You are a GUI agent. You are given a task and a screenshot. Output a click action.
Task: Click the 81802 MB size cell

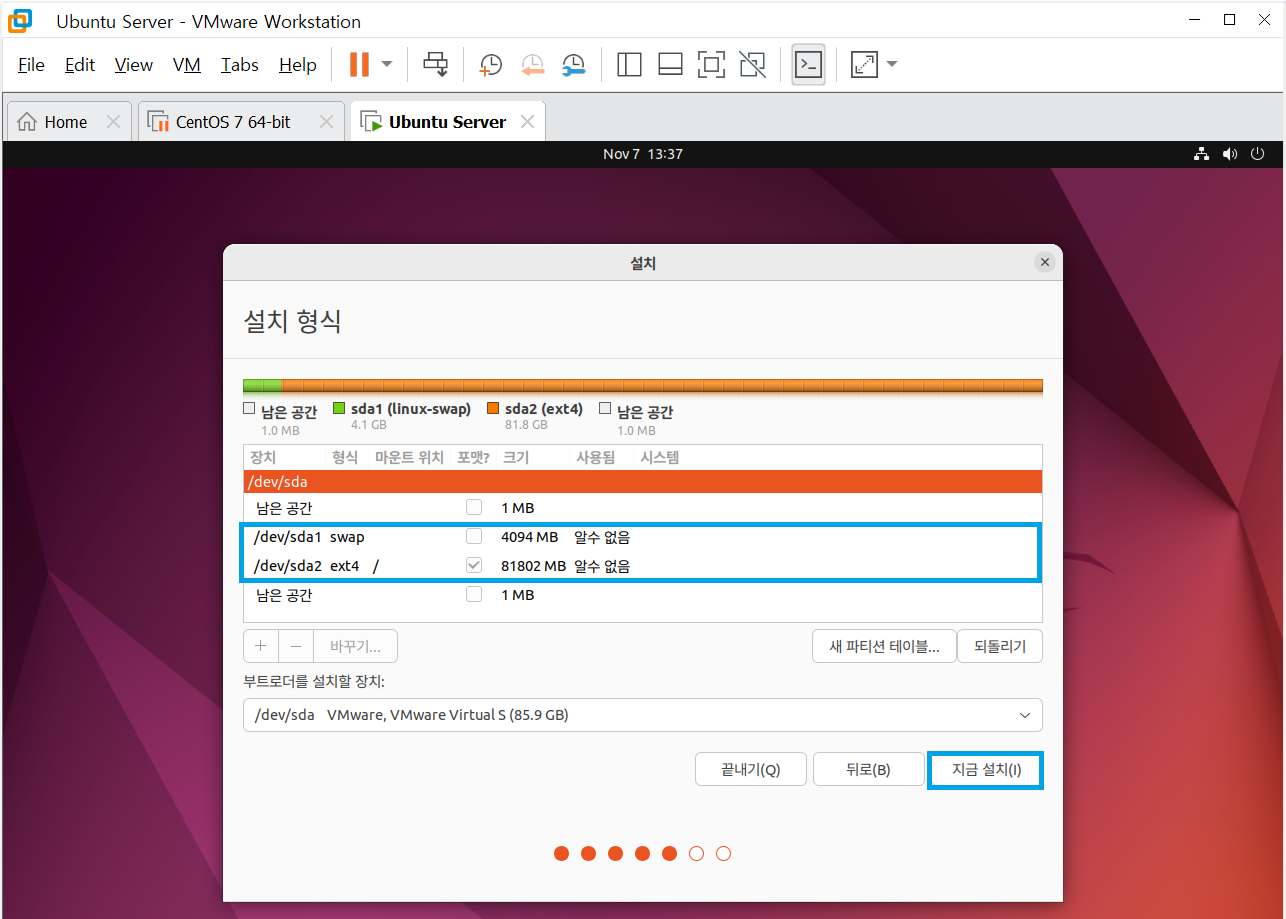point(533,566)
